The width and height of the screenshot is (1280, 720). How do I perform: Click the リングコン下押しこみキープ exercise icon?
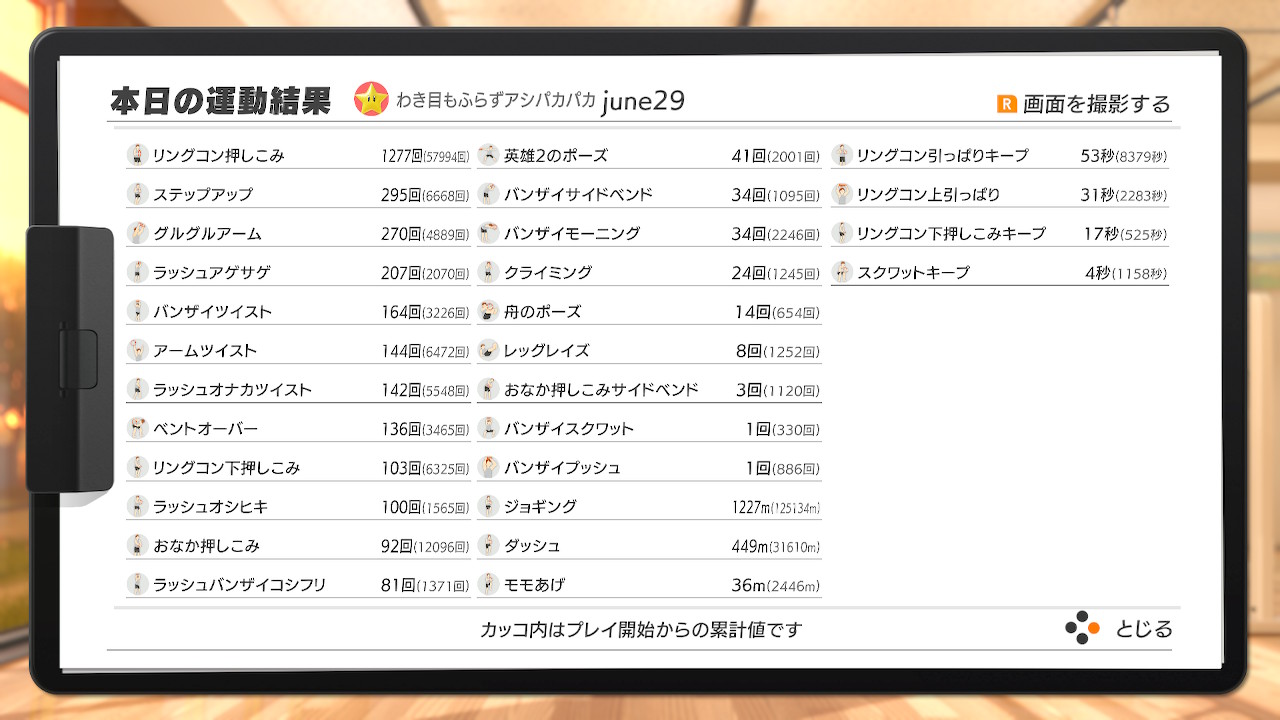(841, 233)
